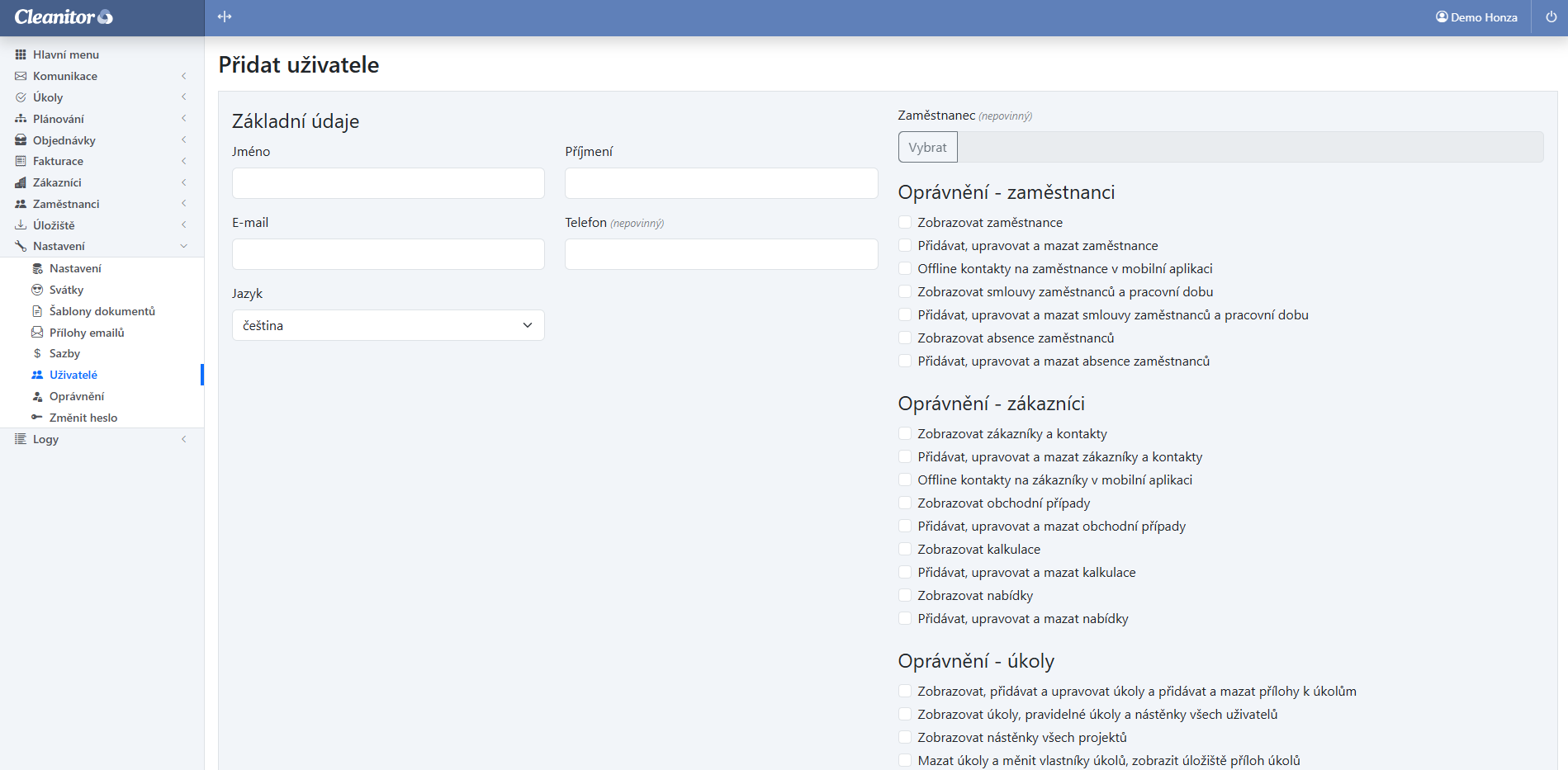The width and height of the screenshot is (1568, 770).
Task: Collapse the Nastavení section chevron
Action: coord(183,246)
